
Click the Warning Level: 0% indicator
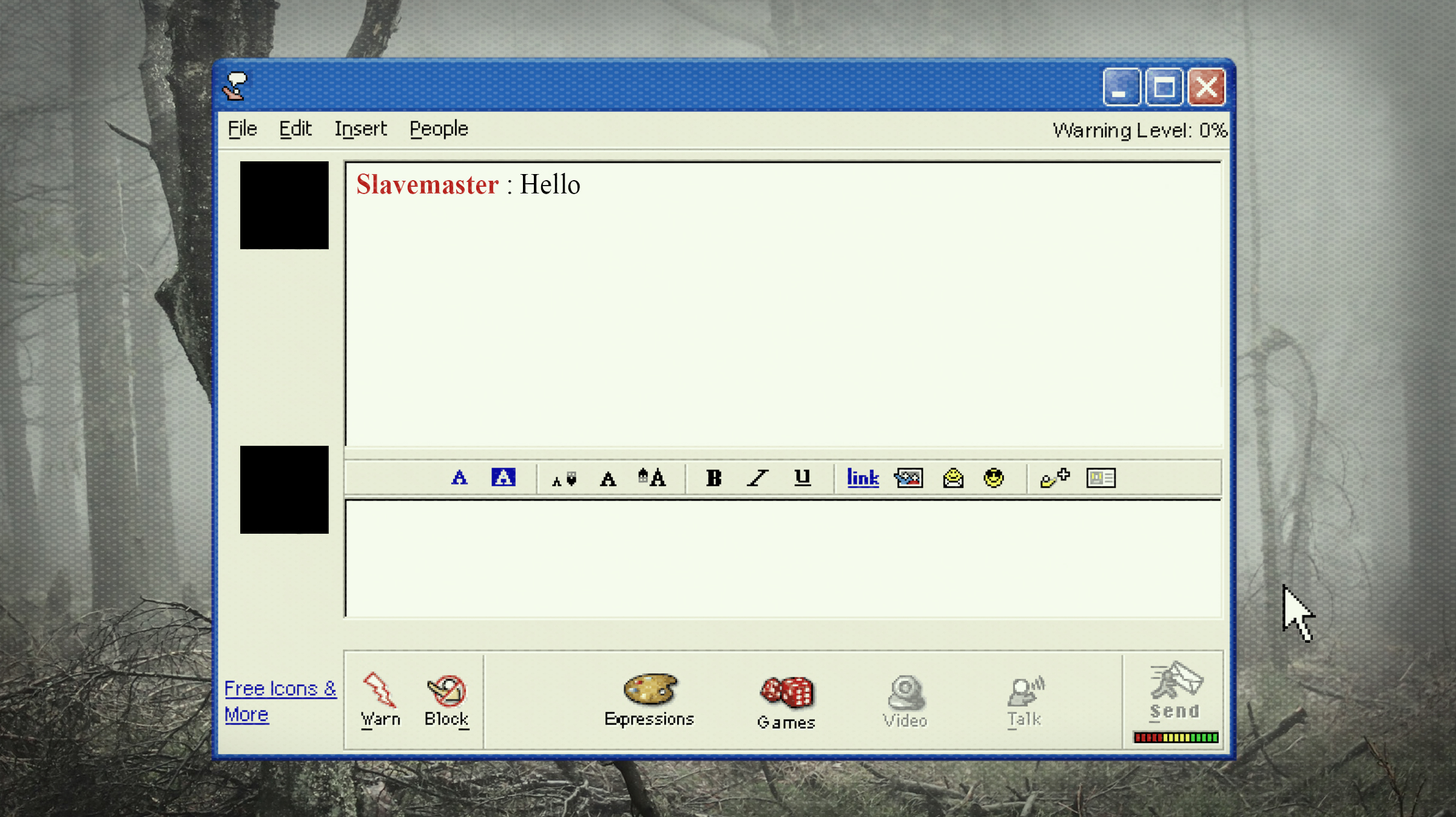(1140, 130)
